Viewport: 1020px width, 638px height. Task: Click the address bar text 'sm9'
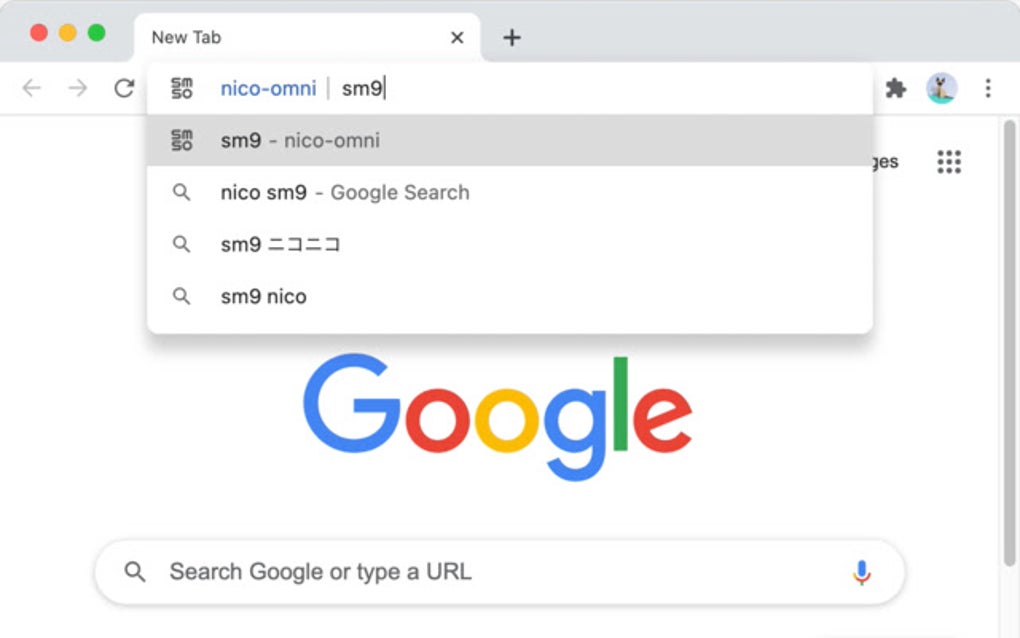[x=362, y=89]
